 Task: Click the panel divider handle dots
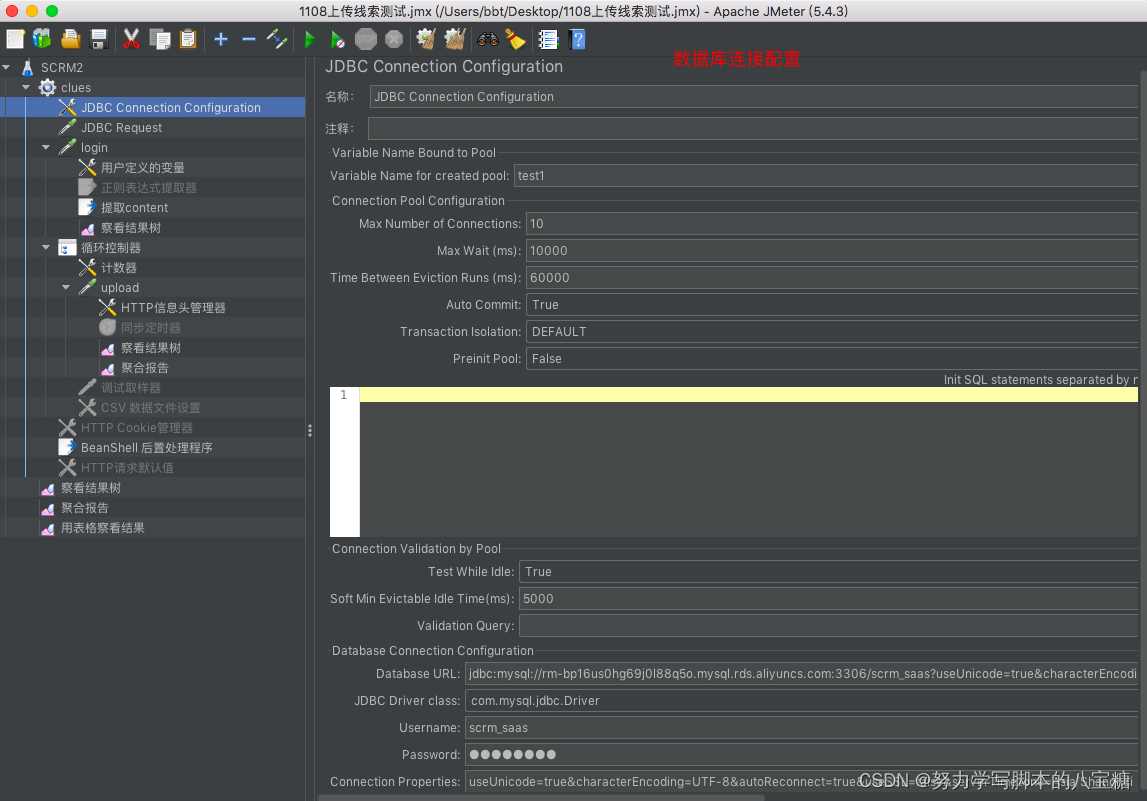(310, 431)
